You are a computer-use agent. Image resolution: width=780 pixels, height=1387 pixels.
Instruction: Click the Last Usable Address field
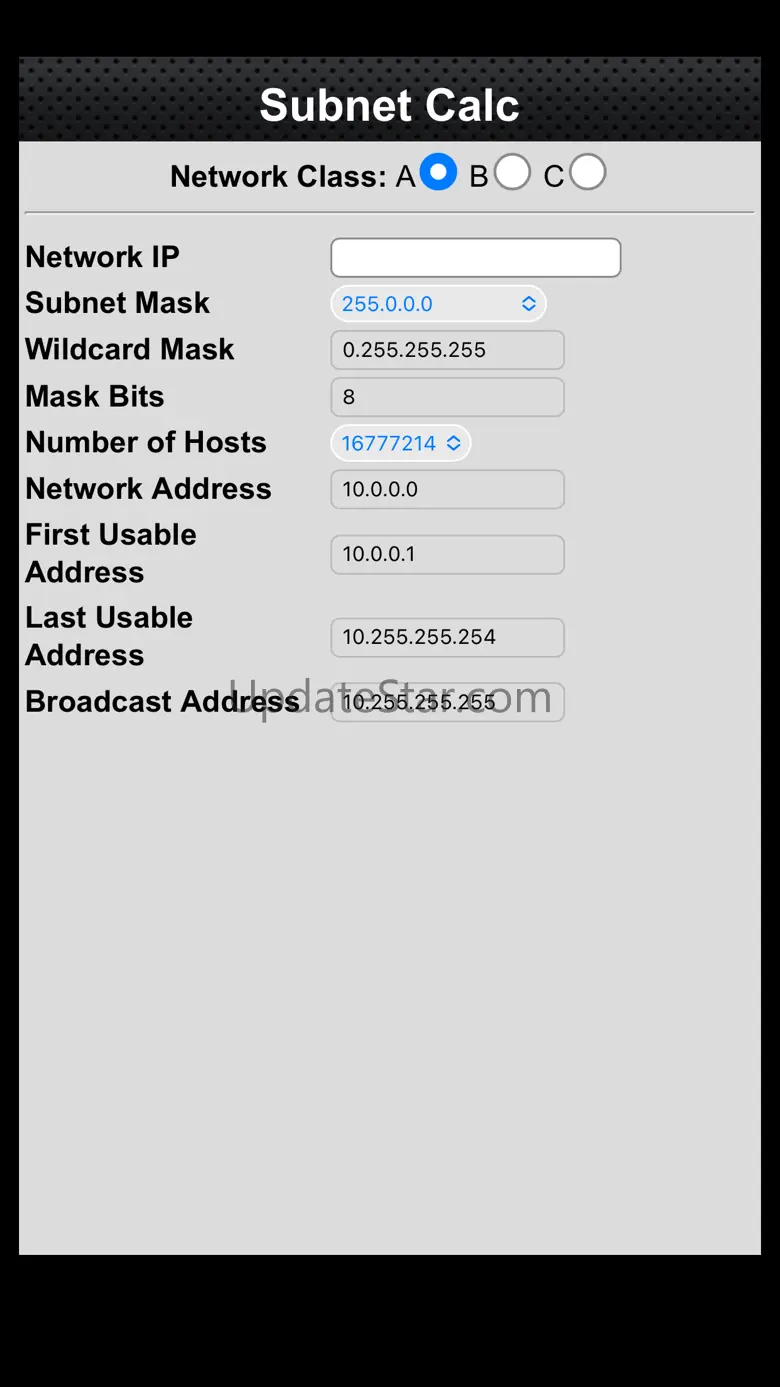click(447, 637)
